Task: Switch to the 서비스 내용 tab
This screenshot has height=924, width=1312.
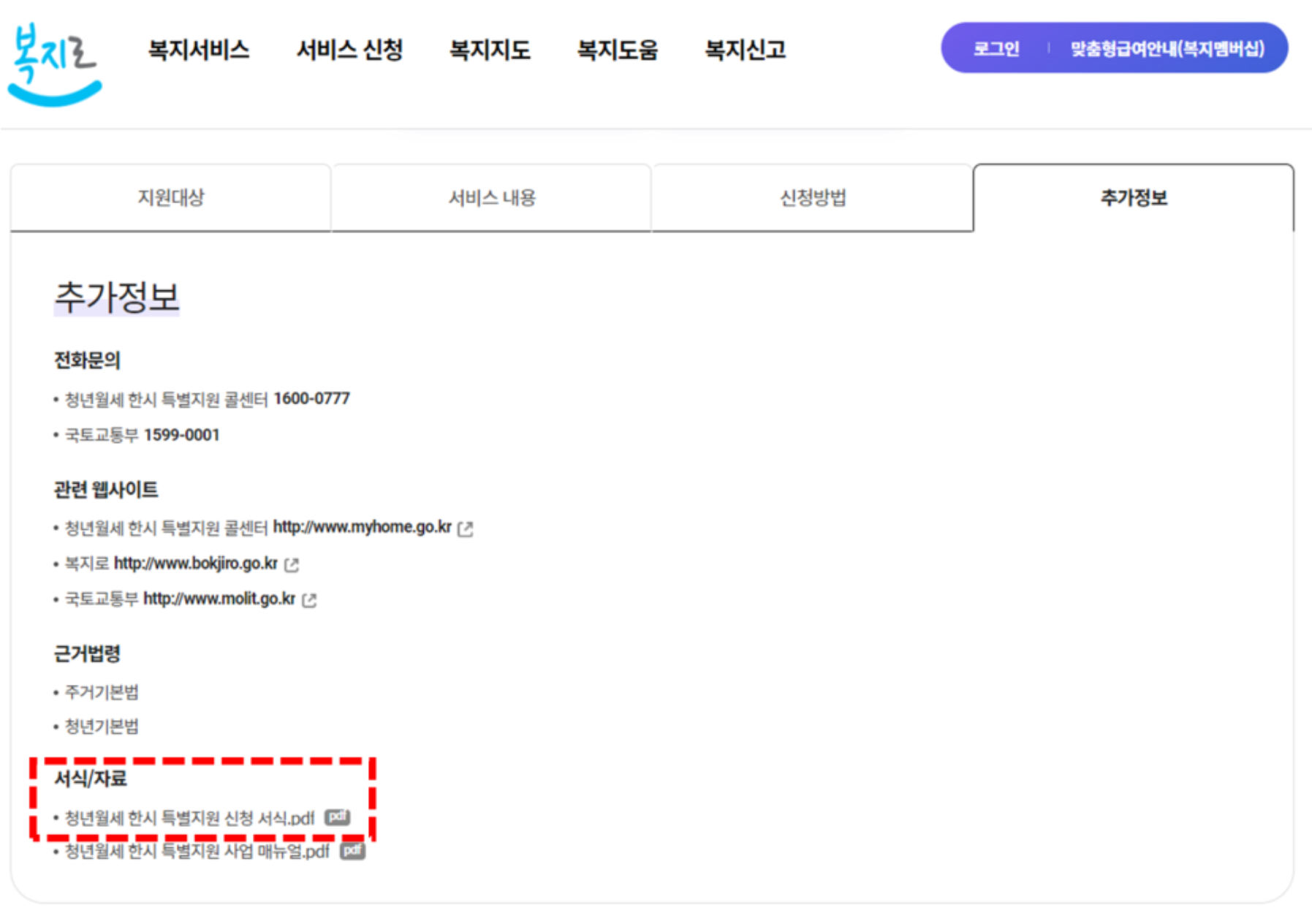Action: pos(492,198)
